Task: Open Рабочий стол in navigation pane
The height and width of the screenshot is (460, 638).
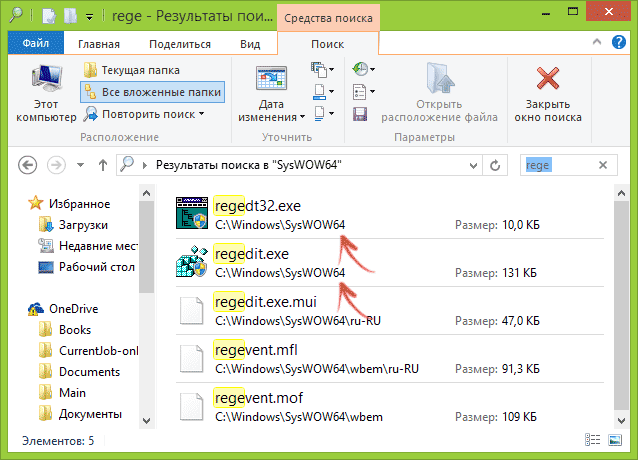Action: click(86, 267)
